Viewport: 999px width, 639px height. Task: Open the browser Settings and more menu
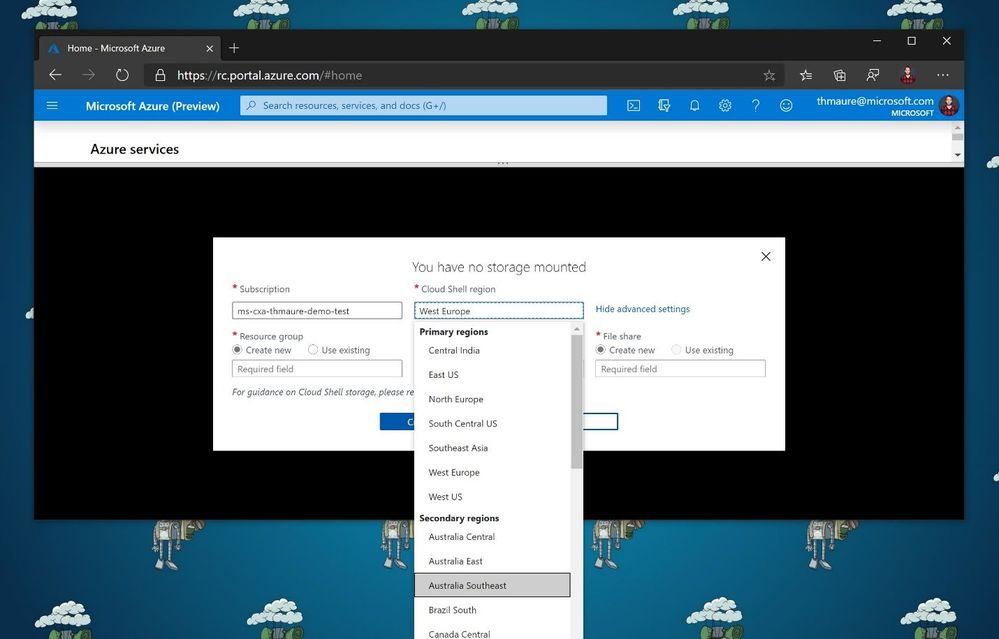tap(943, 75)
